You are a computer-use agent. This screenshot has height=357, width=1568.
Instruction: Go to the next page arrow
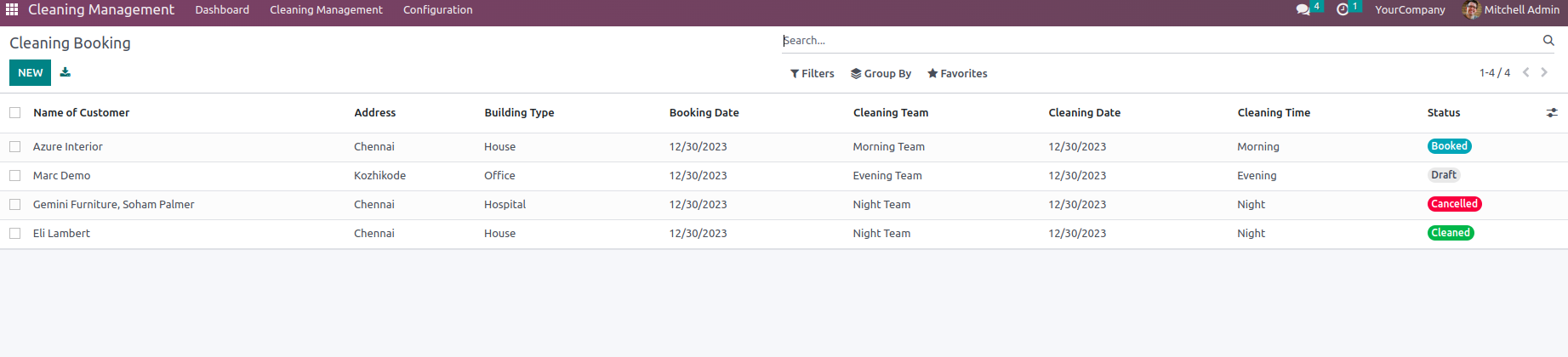coord(1544,72)
